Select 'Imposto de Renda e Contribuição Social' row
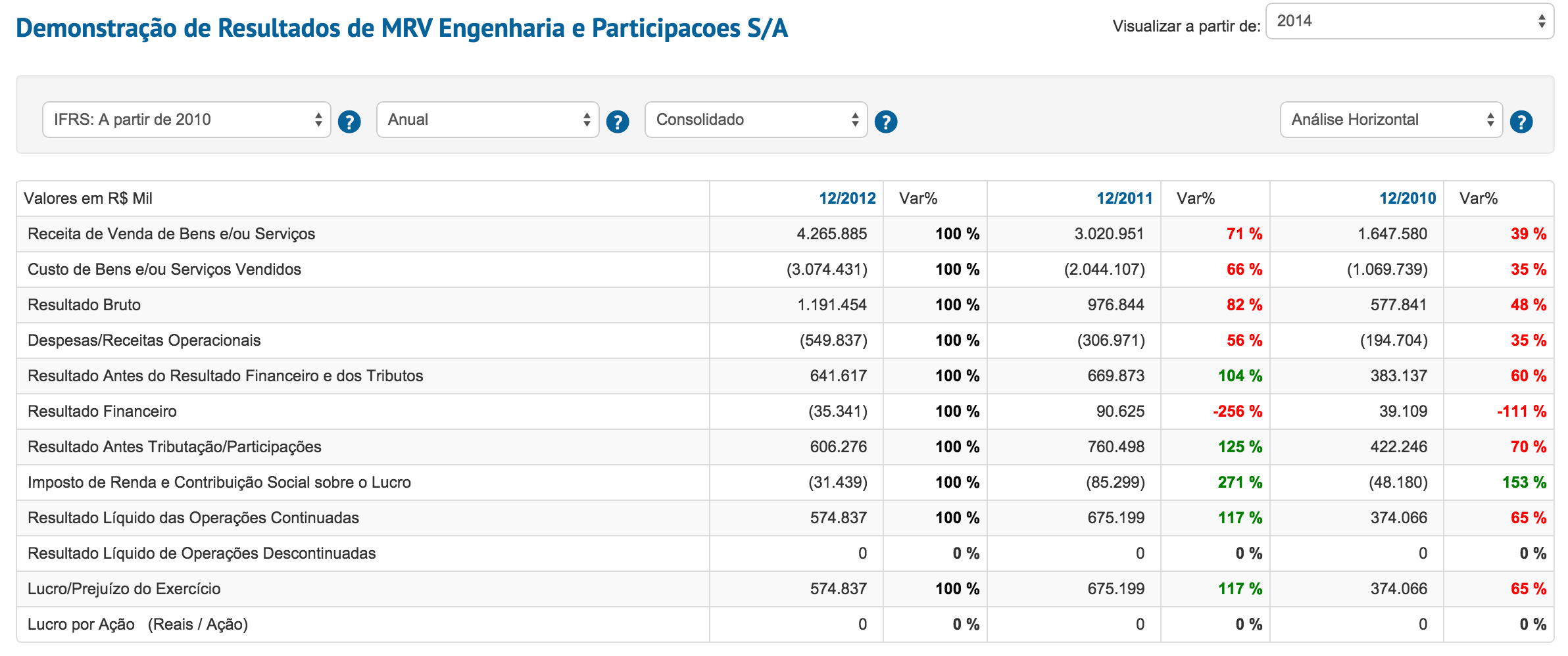This screenshot has width=1568, height=656. 785,482
